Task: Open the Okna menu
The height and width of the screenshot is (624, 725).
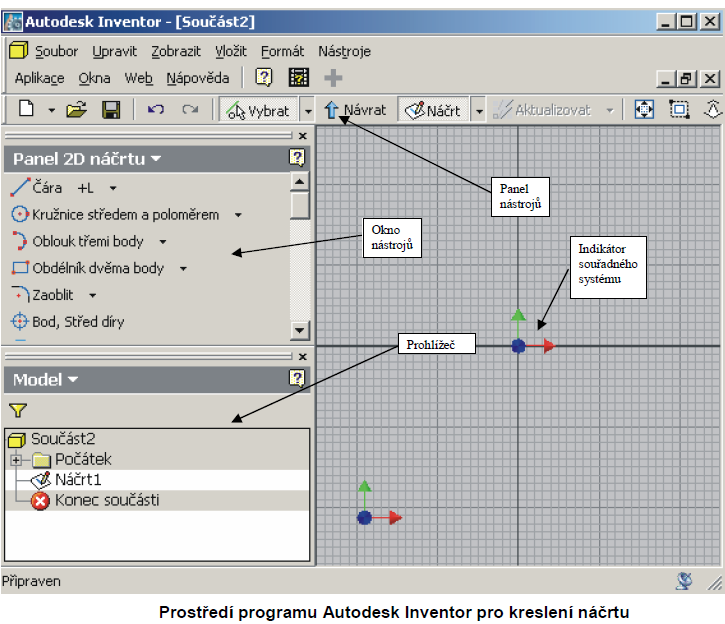Action: point(94,78)
